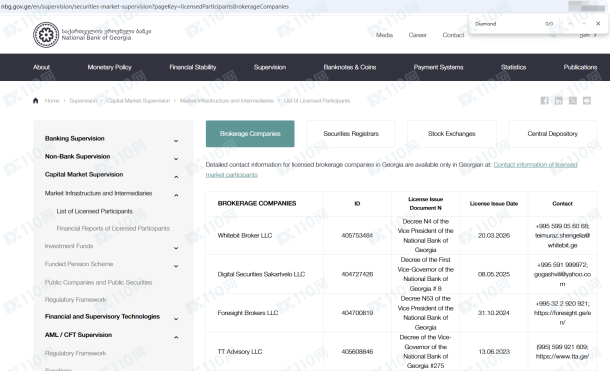Open Regulatory Framework under Capital Market Supervision
The width and height of the screenshot is (610, 371).
(75, 299)
